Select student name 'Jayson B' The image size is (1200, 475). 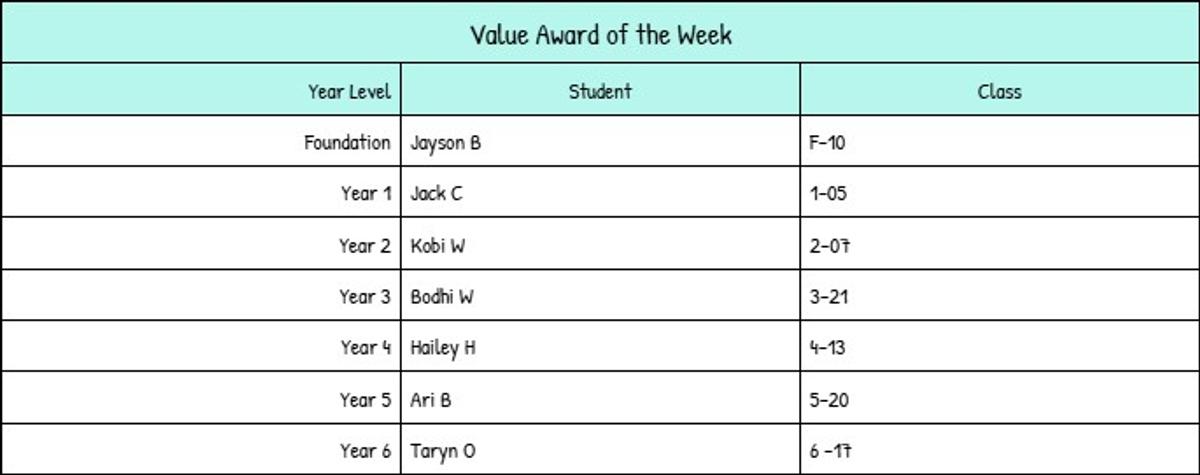point(445,143)
